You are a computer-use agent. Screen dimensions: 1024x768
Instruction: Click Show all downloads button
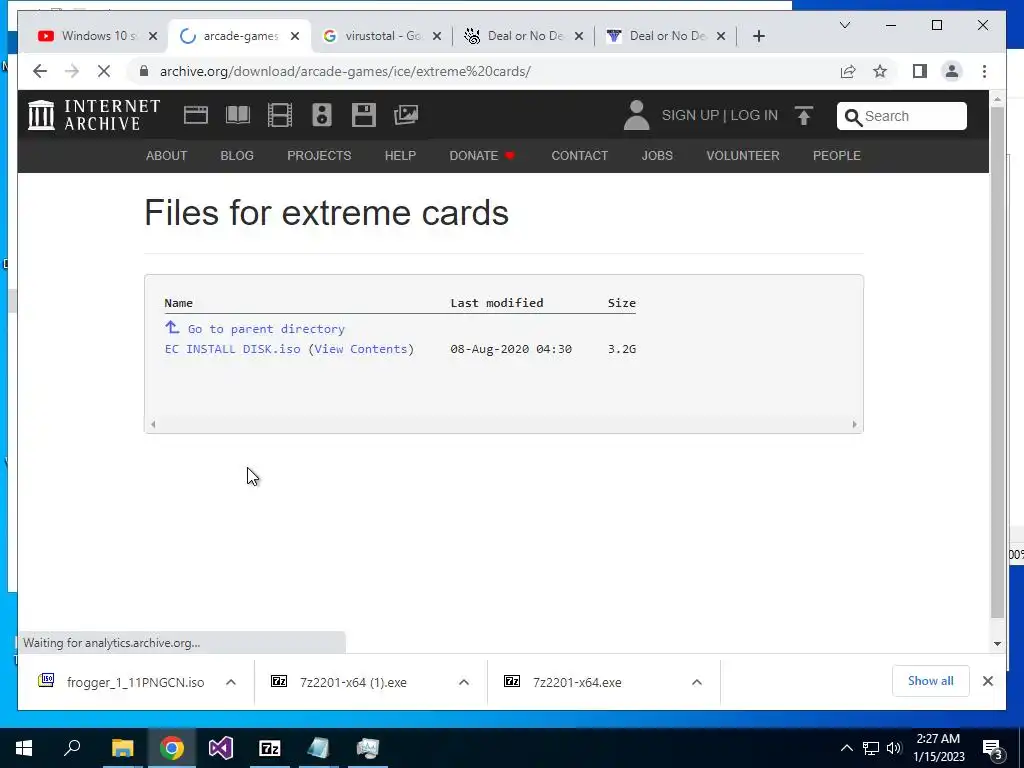pyautogui.click(x=931, y=681)
